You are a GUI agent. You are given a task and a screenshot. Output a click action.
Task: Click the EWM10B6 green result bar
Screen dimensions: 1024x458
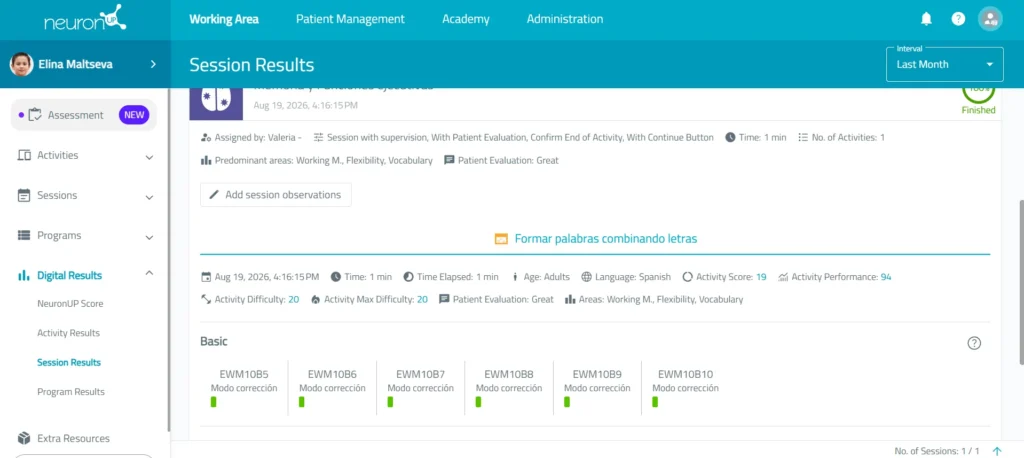[x=302, y=402]
